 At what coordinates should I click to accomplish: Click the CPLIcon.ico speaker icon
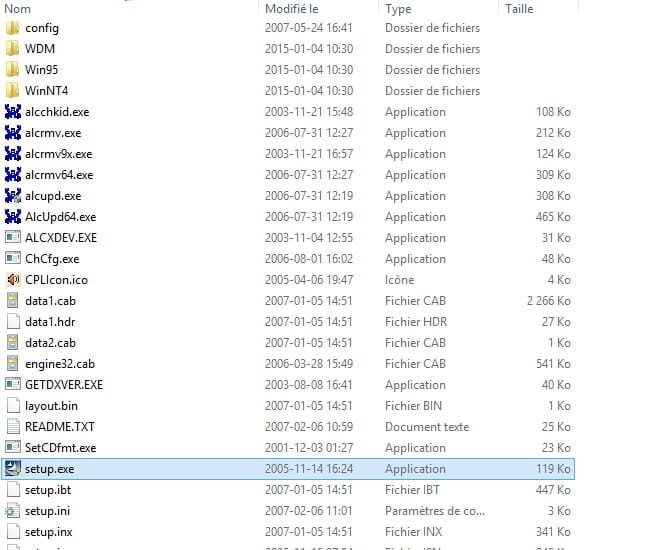click(x=12, y=280)
